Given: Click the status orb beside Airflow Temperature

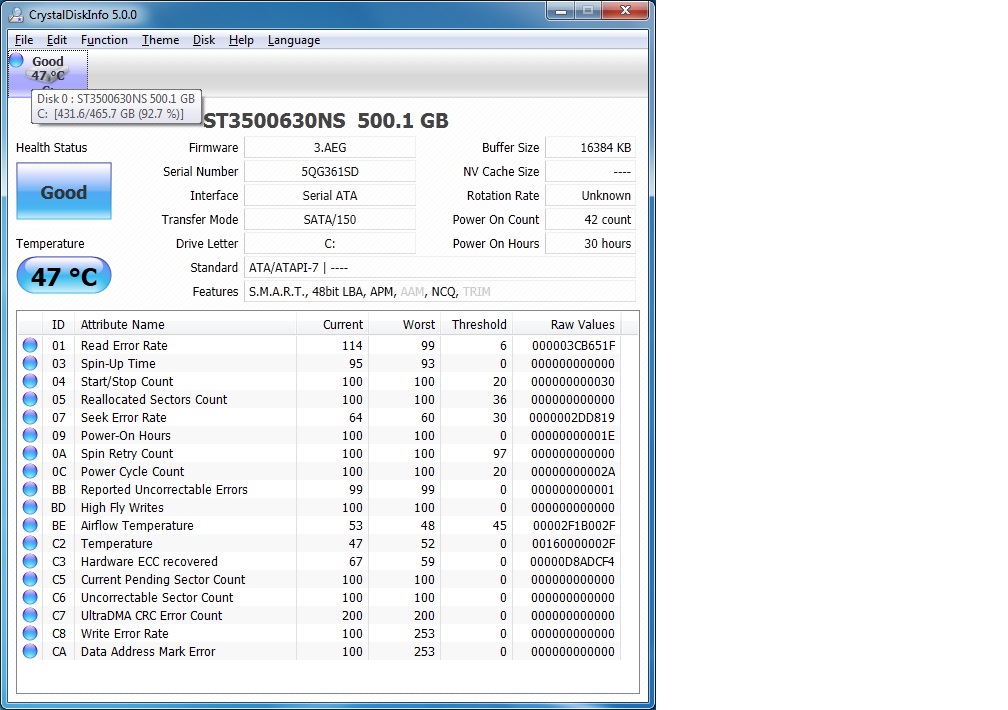Looking at the screenshot, I should 30,525.
